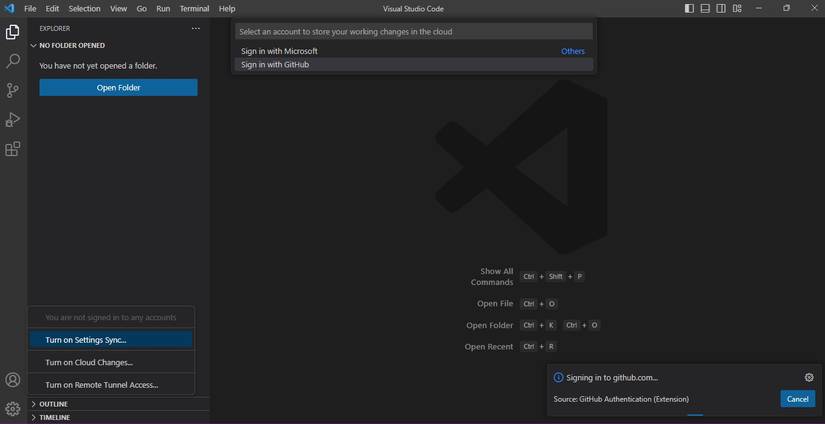
Task: Select Turn on Cloud Changes menu entry
Action: click(x=89, y=362)
